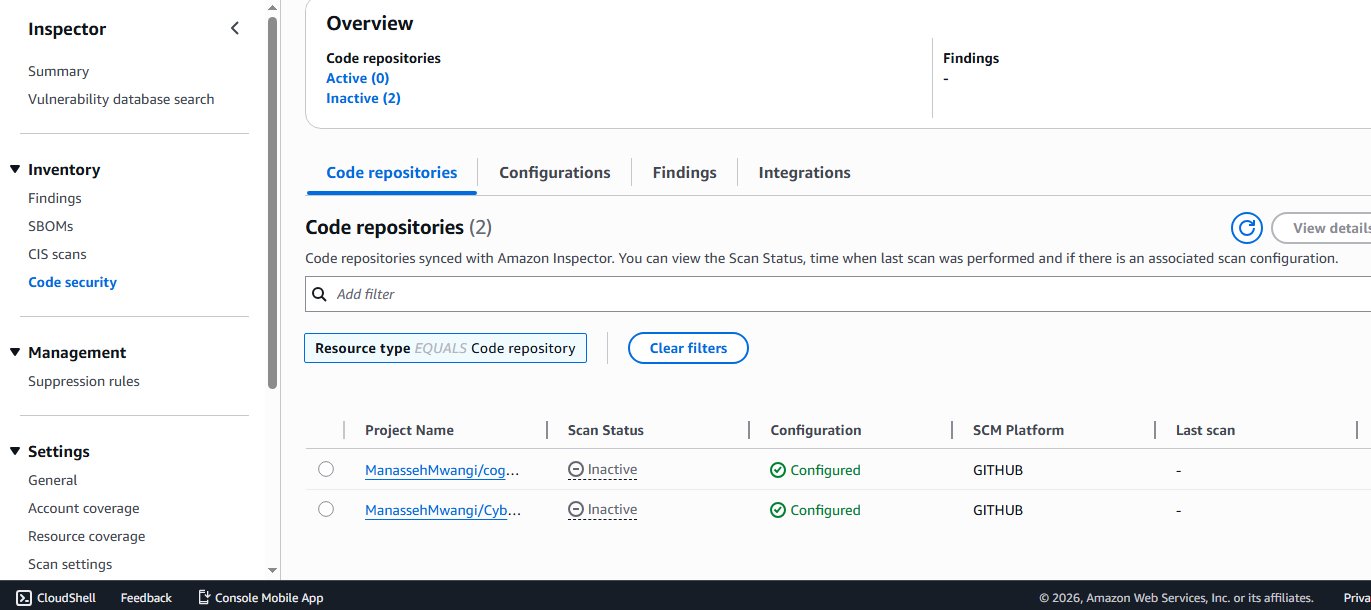The image size is (1371, 610).
Task: Open SBOMs in the sidebar
Action: [51, 226]
